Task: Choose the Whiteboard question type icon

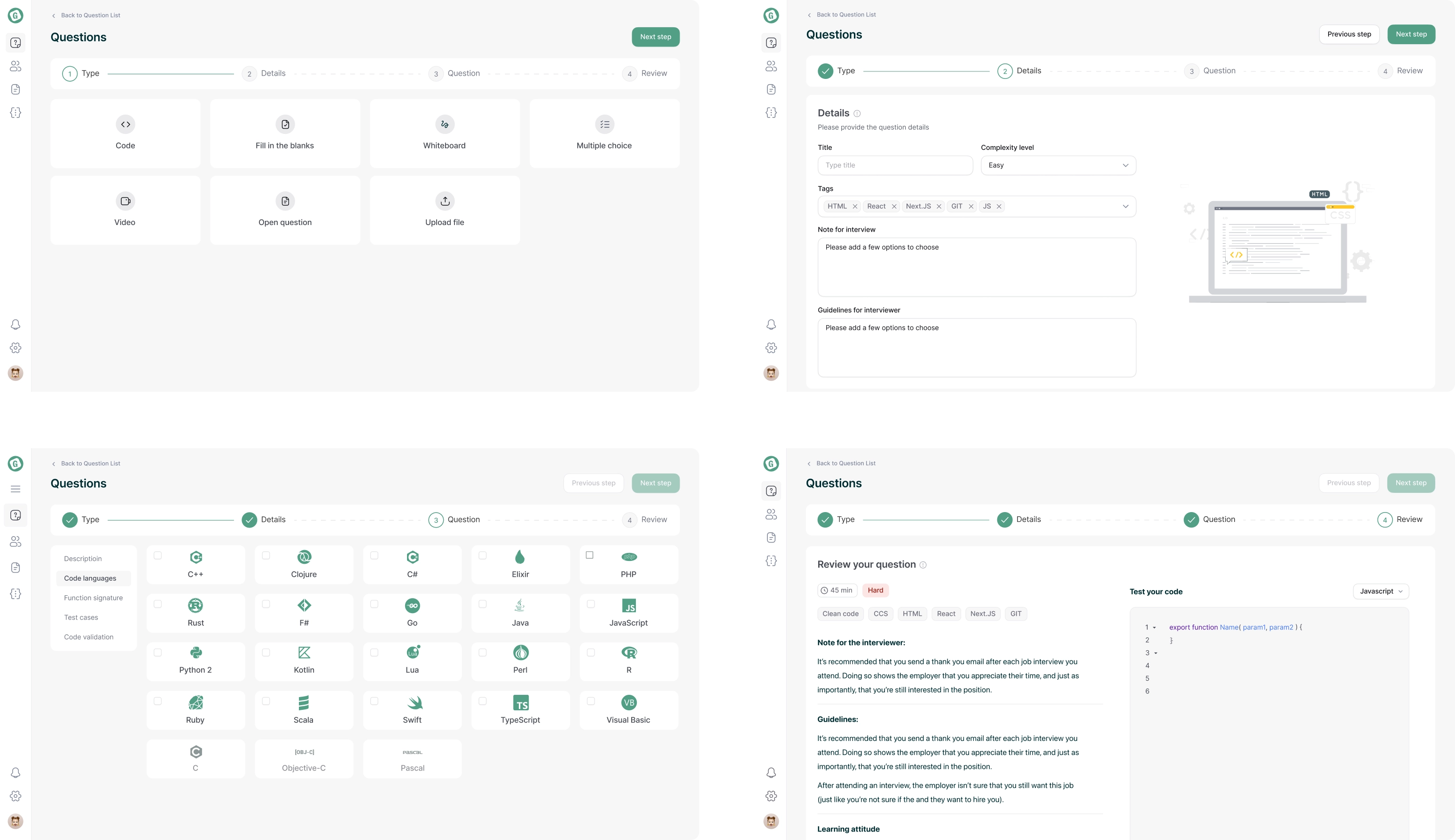Action: pos(445,124)
